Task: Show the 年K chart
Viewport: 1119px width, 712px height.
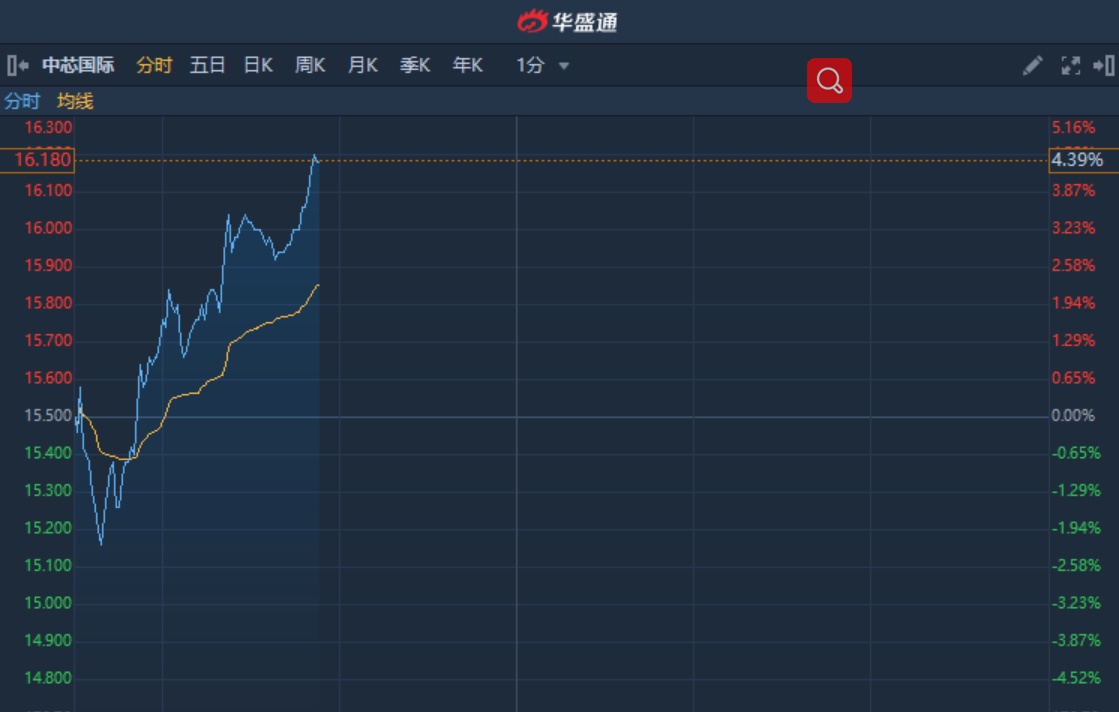Action: pos(467,66)
